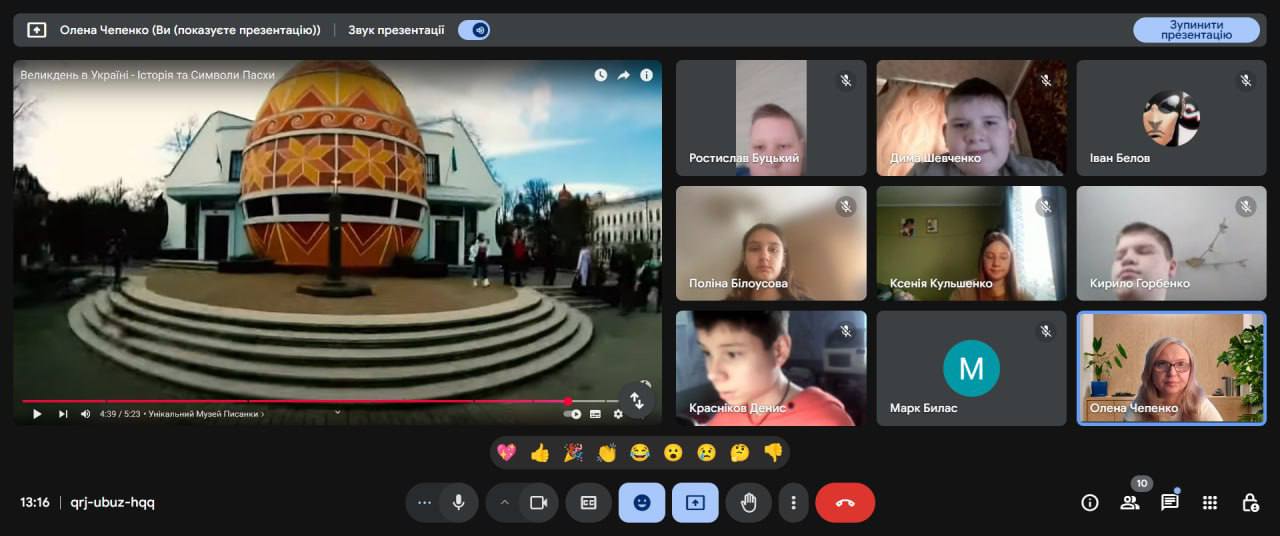Click the red leave call button
The height and width of the screenshot is (536, 1280).
pos(845,503)
